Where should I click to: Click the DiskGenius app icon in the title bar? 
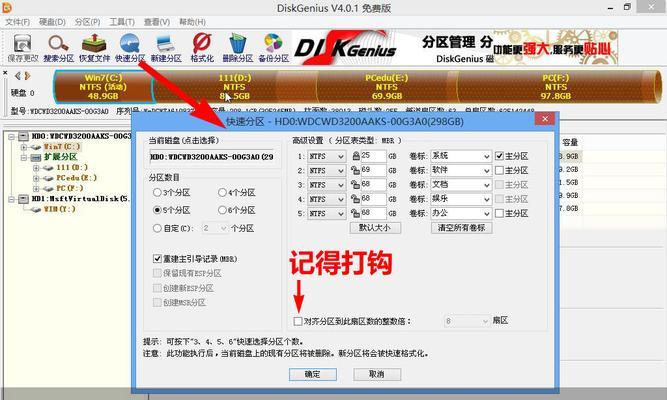click(x=7, y=7)
